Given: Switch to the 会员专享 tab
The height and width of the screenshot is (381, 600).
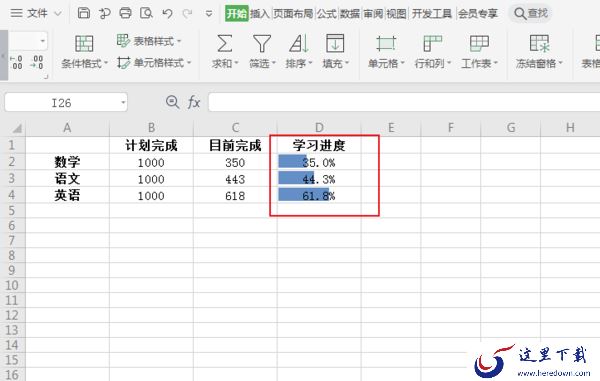Looking at the screenshot, I should coord(478,14).
